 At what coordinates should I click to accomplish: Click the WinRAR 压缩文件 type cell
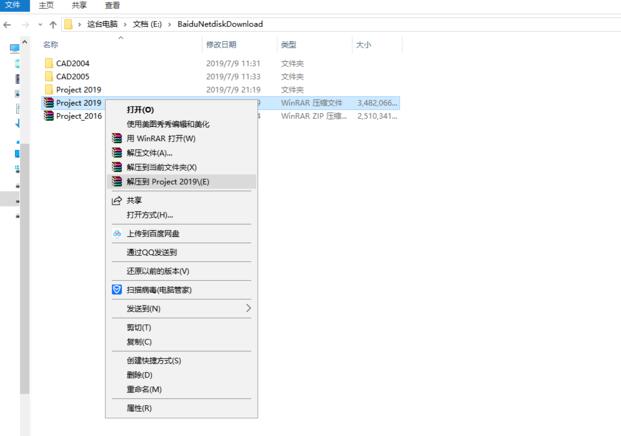point(311,103)
